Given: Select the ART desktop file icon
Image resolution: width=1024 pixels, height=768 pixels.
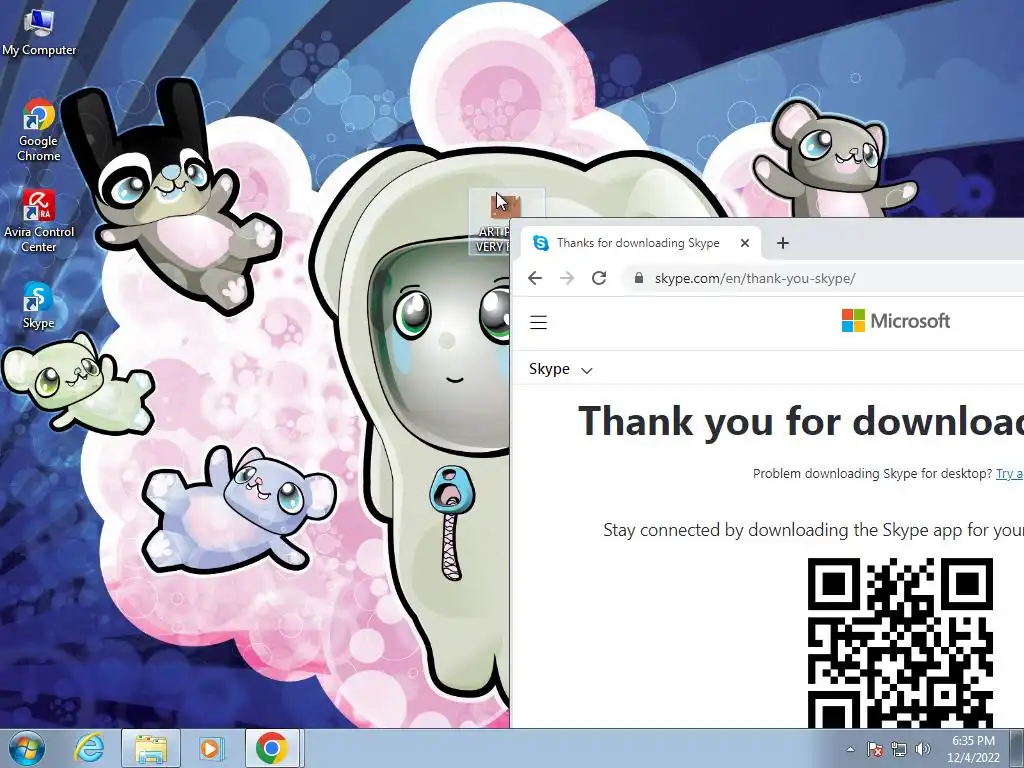Looking at the screenshot, I should [x=490, y=222].
